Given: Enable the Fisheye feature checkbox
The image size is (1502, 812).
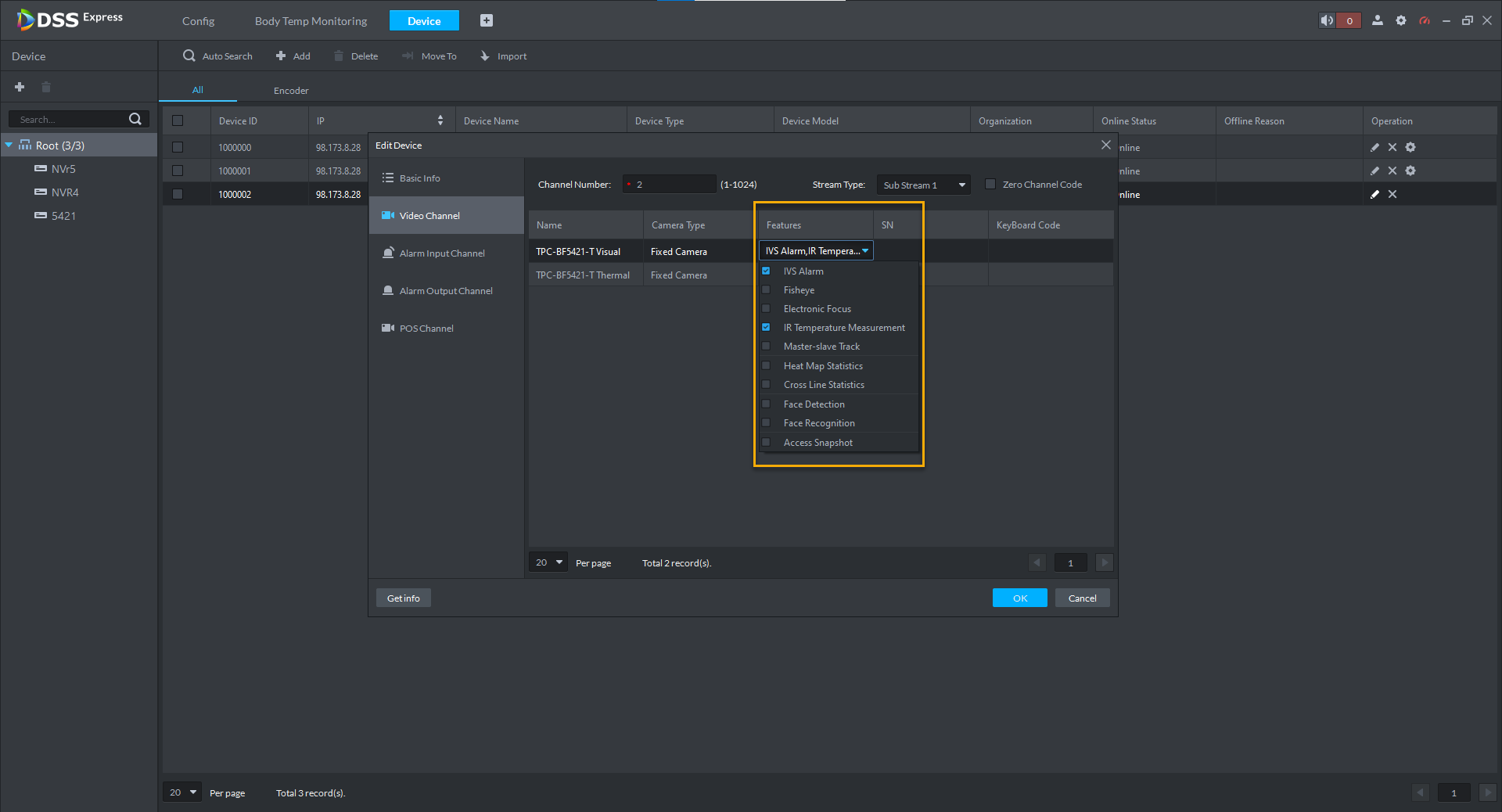Looking at the screenshot, I should pos(766,290).
